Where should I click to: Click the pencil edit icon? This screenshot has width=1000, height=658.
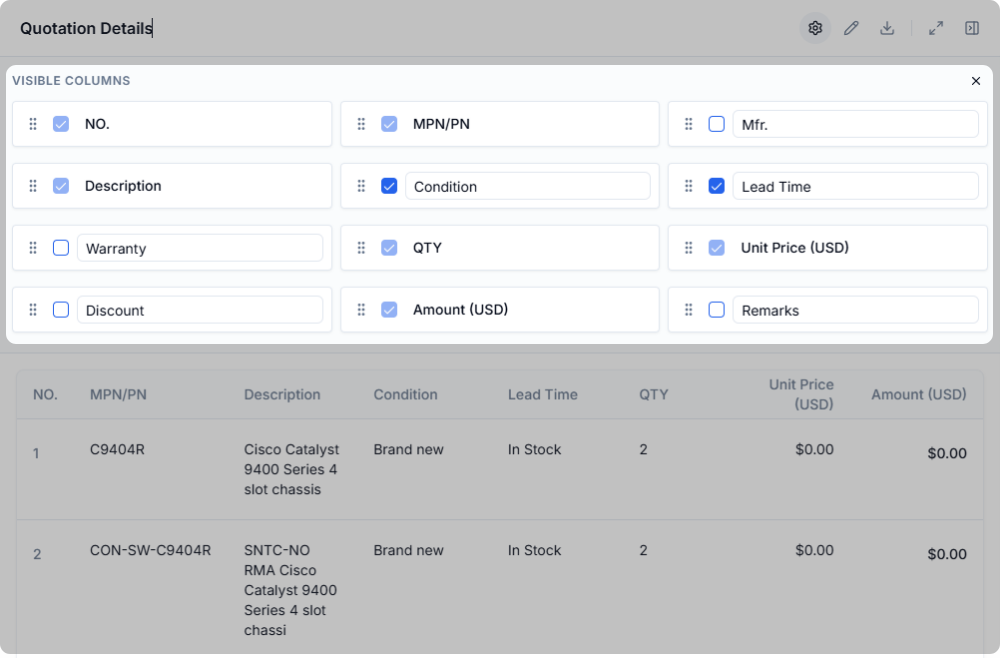[851, 28]
